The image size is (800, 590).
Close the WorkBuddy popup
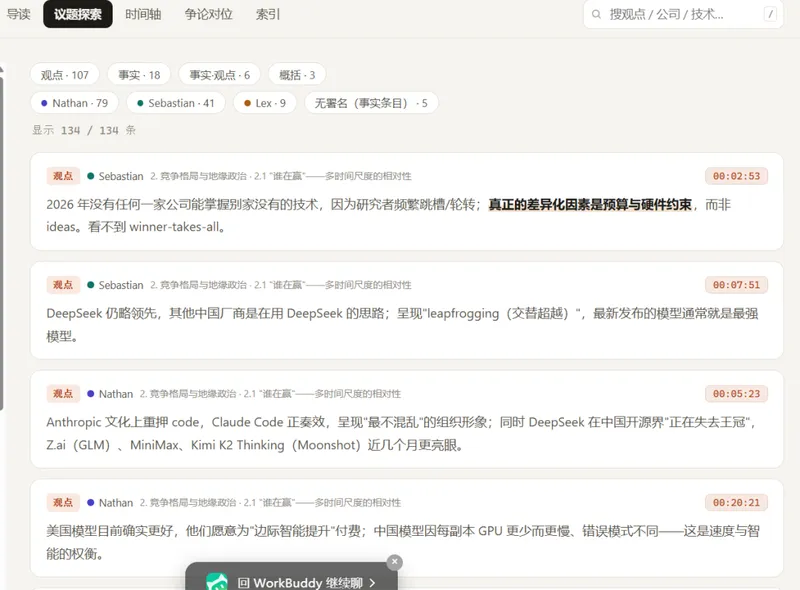[394, 562]
